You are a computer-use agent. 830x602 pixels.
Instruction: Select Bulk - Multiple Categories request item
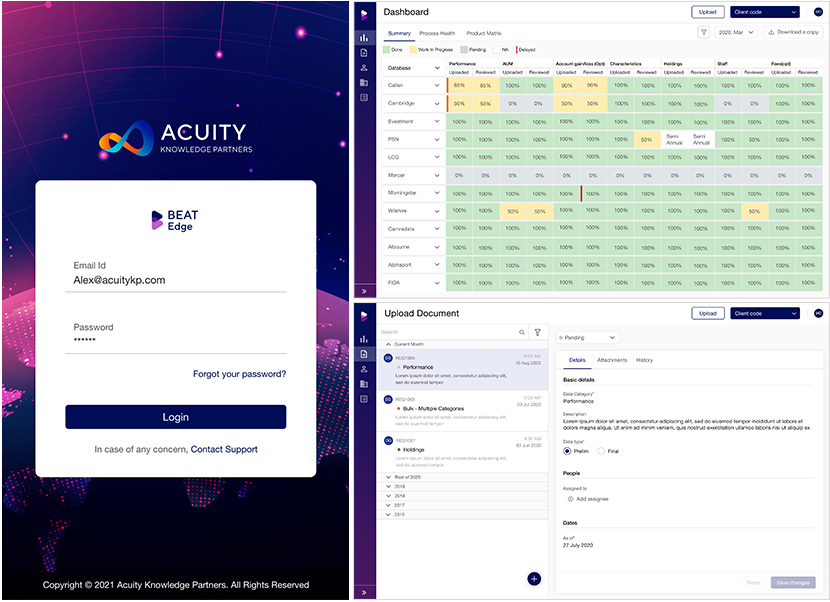pos(463,411)
